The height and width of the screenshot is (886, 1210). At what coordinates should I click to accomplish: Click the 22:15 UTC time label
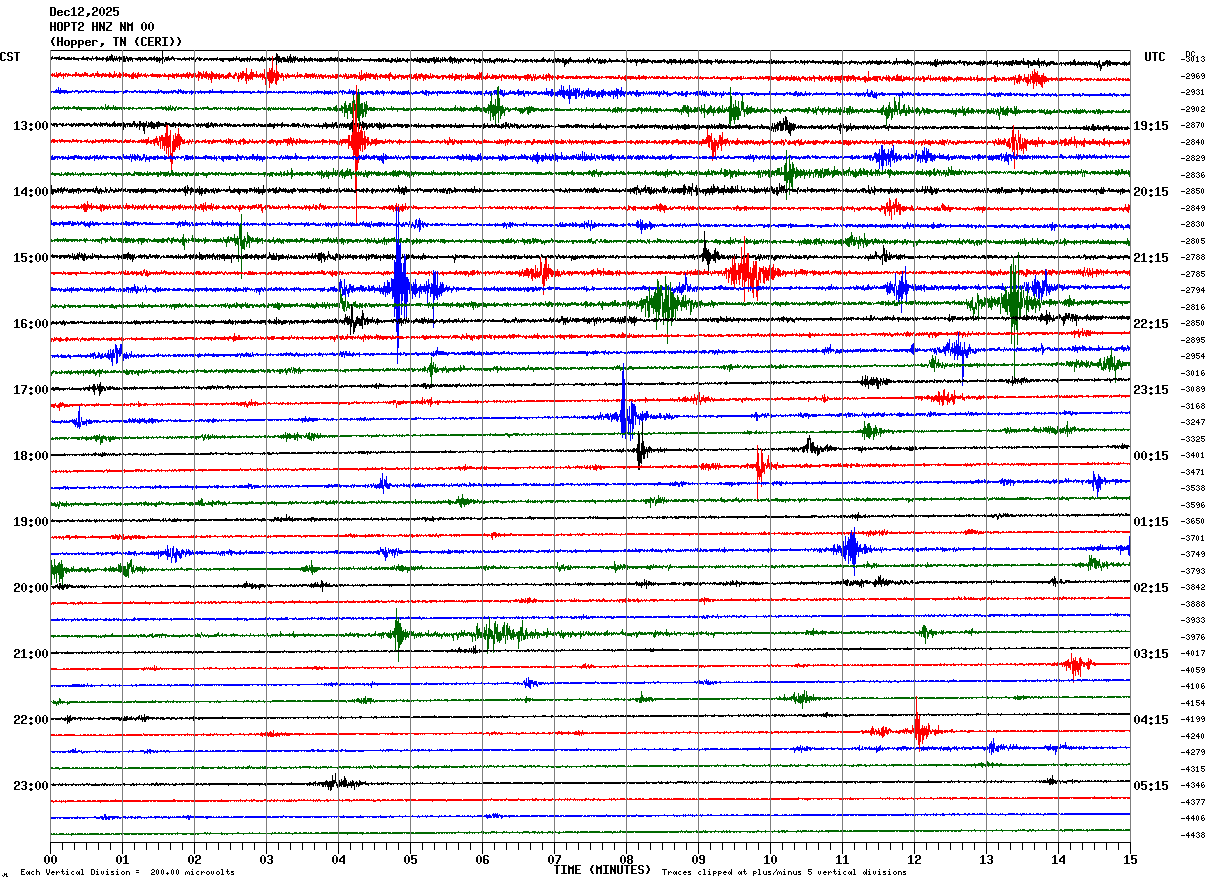(1151, 324)
